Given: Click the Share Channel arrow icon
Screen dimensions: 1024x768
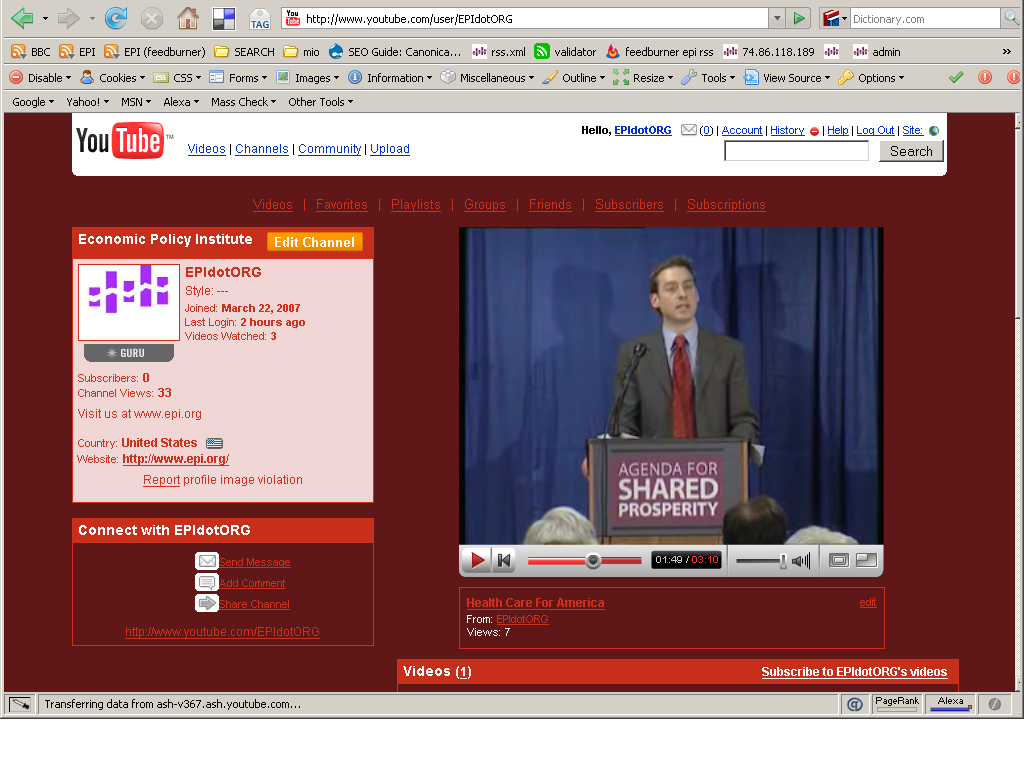Looking at the screenshot, I should pos(206,603).
